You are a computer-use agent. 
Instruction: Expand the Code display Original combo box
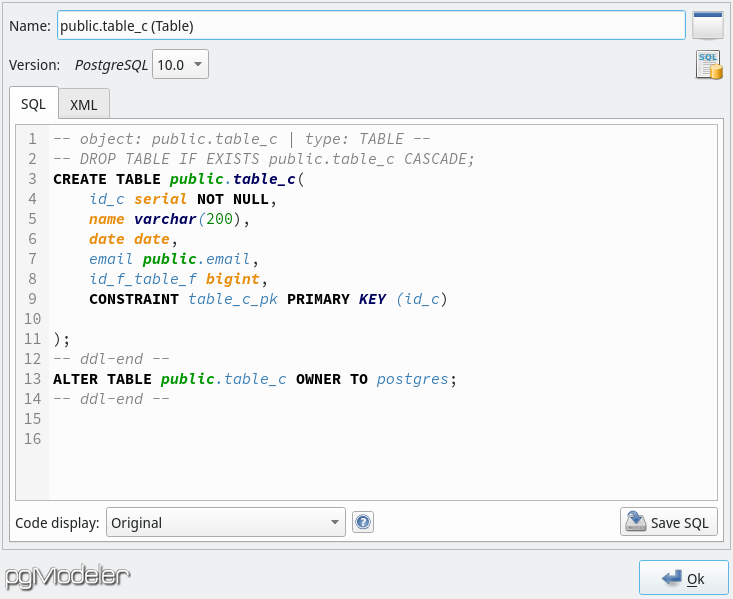pos(226,522)
